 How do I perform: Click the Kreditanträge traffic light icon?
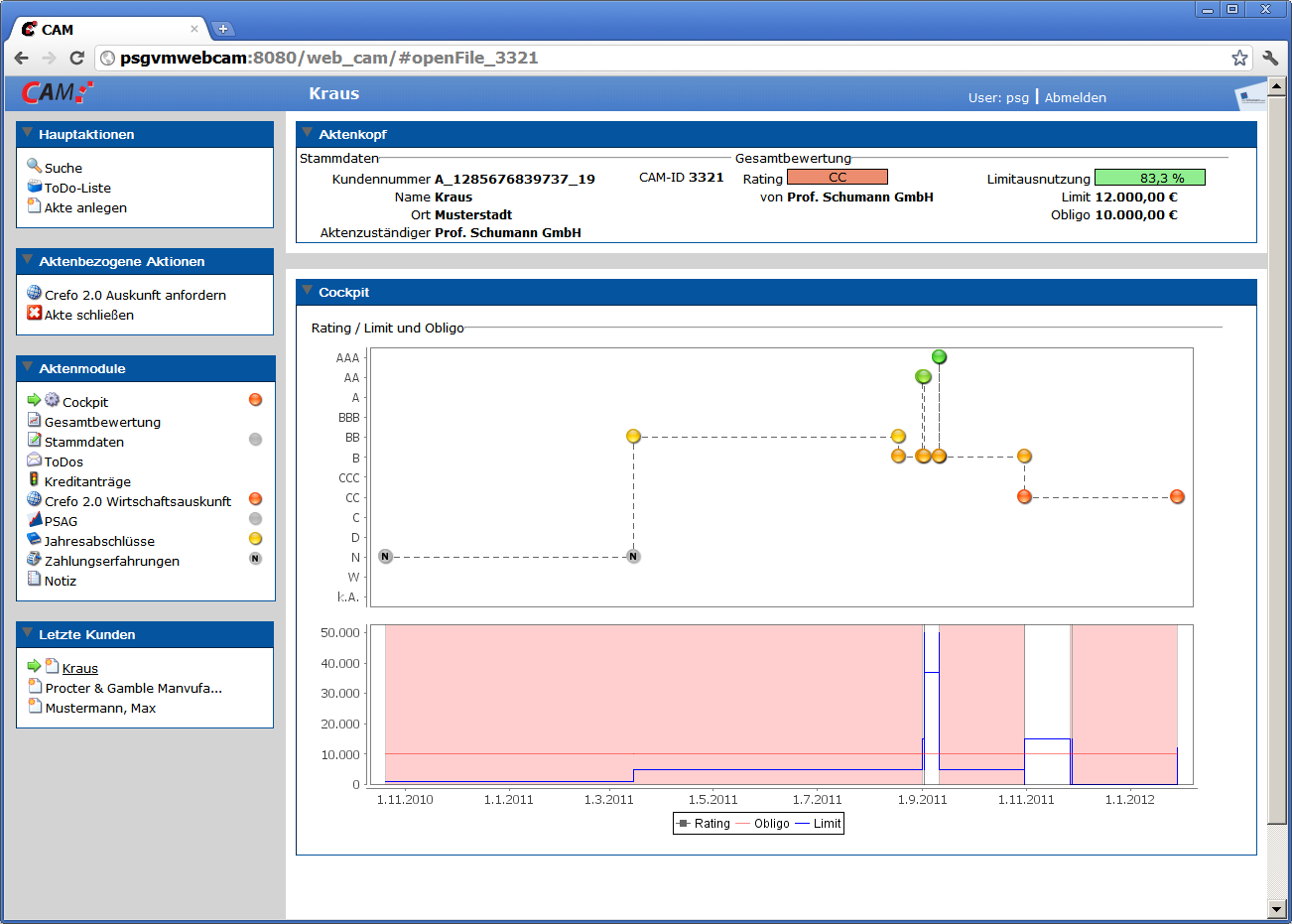(x=34, y=479)
